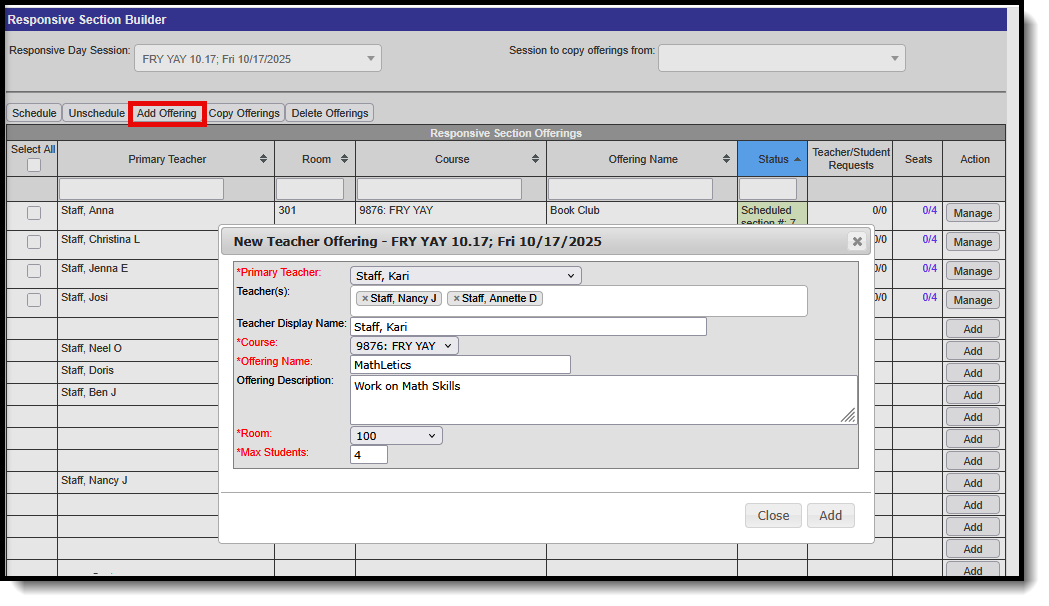Expand the Session to copy offerings from dropdown
The width and height of the screenshot is (1049, 606).
[781, 58]
